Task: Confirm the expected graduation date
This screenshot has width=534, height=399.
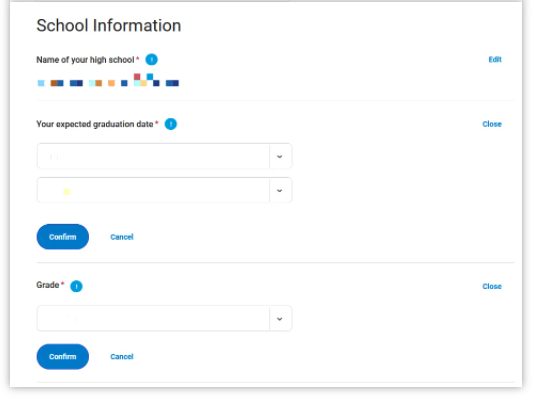Action: tap(63, 237)
